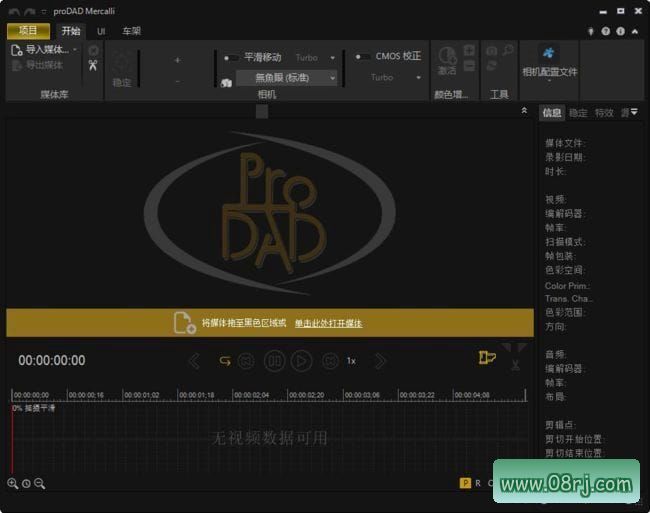
Task: Open the 项目 project tab
Action: point(28,31)
